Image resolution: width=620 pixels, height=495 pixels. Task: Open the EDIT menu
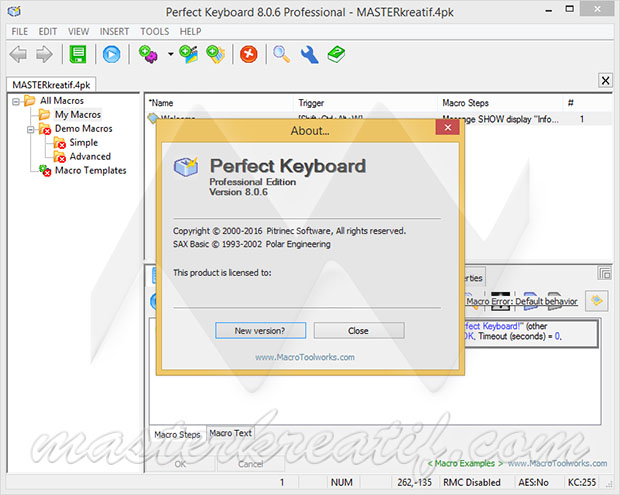(48, 31)
